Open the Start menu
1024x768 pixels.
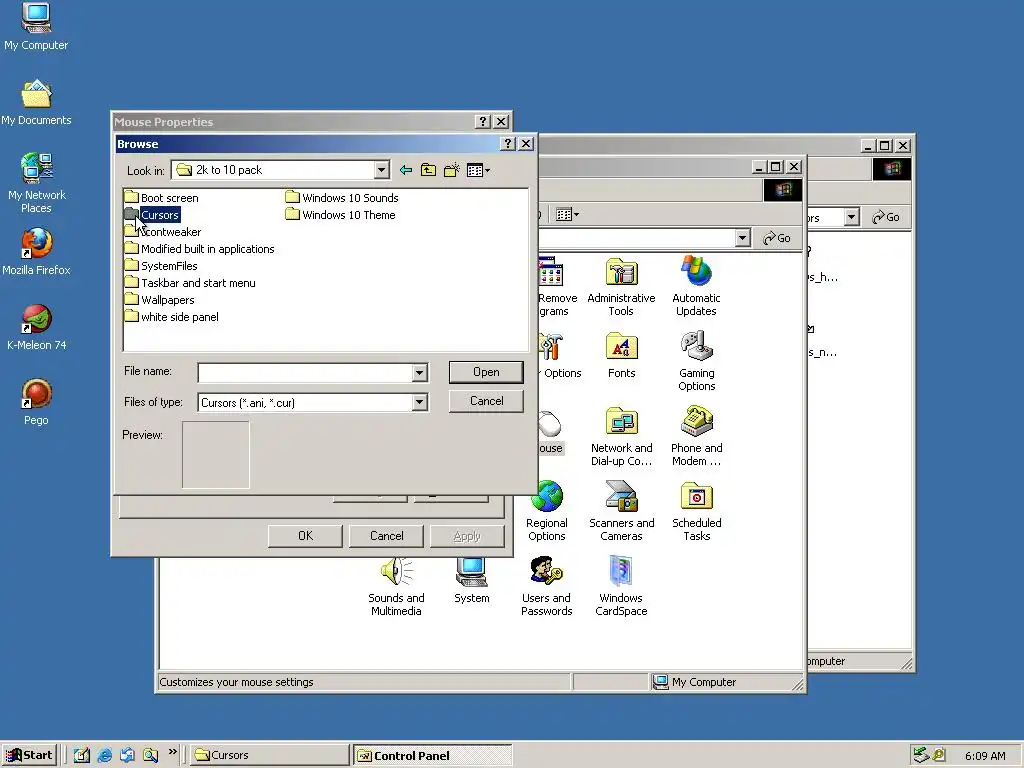[x=29, y=756]
